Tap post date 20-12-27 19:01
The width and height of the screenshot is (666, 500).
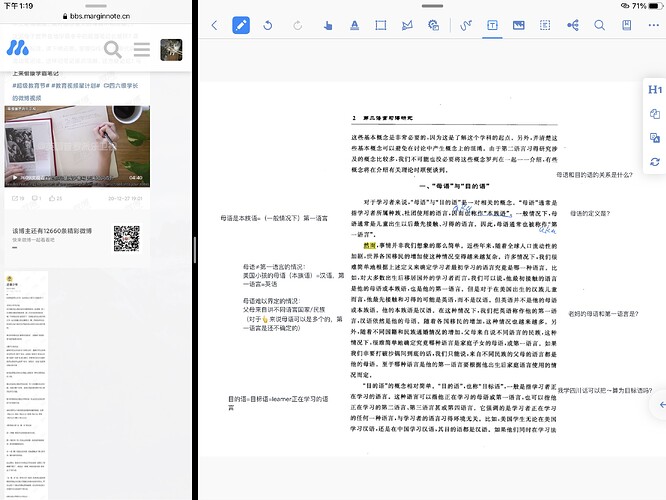pyautogui.click(x=125, y=198)
